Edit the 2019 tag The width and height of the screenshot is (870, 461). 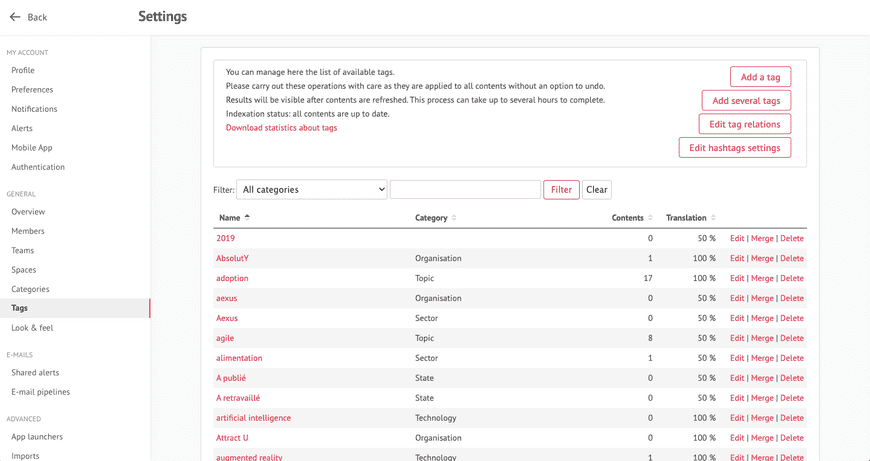pos(737,239)
